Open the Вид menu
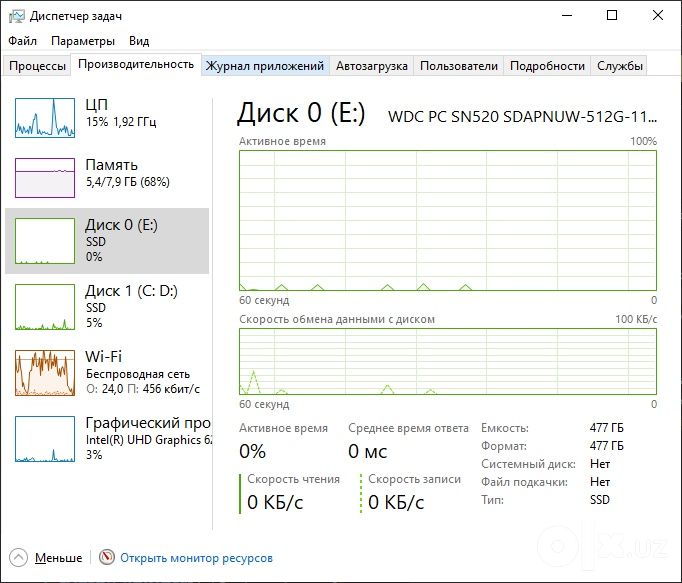This screenshot has width=682, height=583. click(139, 41)
